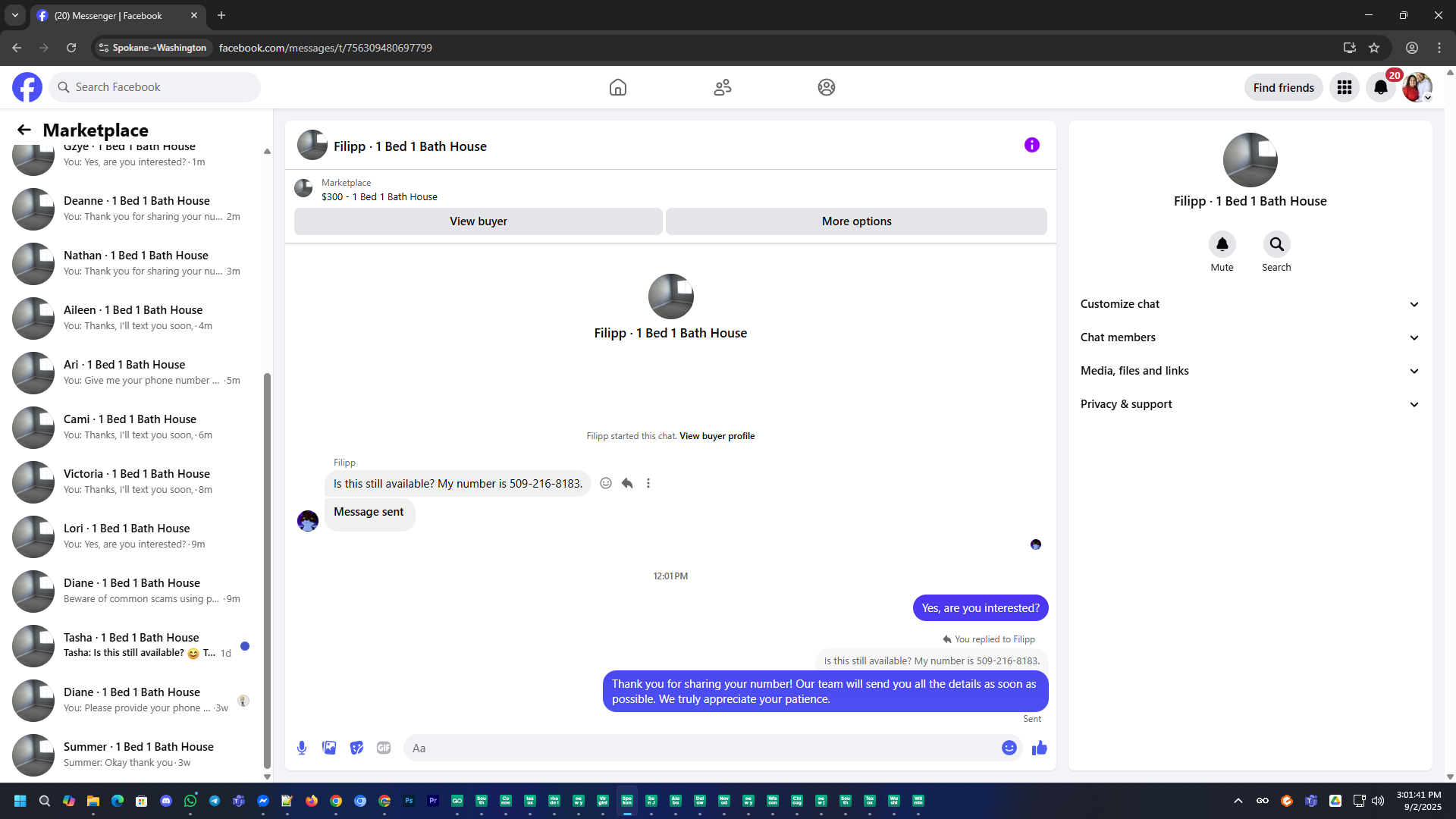Expand the Chat members section
The height and width of the screenshot is (819, 1456).
point(1250,337)
